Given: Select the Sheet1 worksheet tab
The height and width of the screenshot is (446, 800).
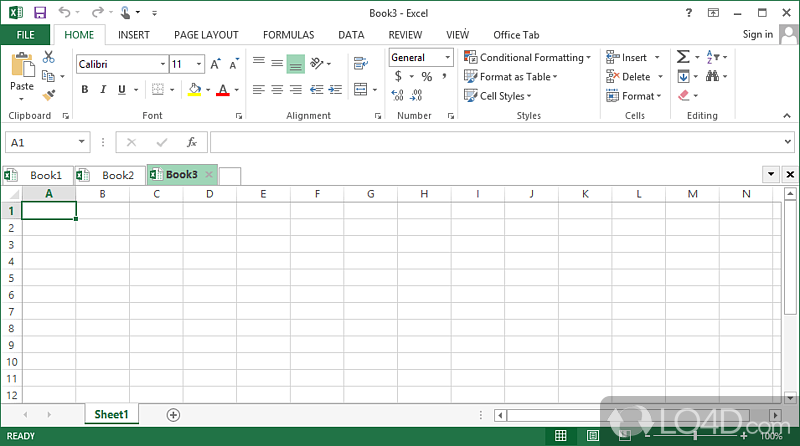Looking at the screenshot, I should click(111, 414).
